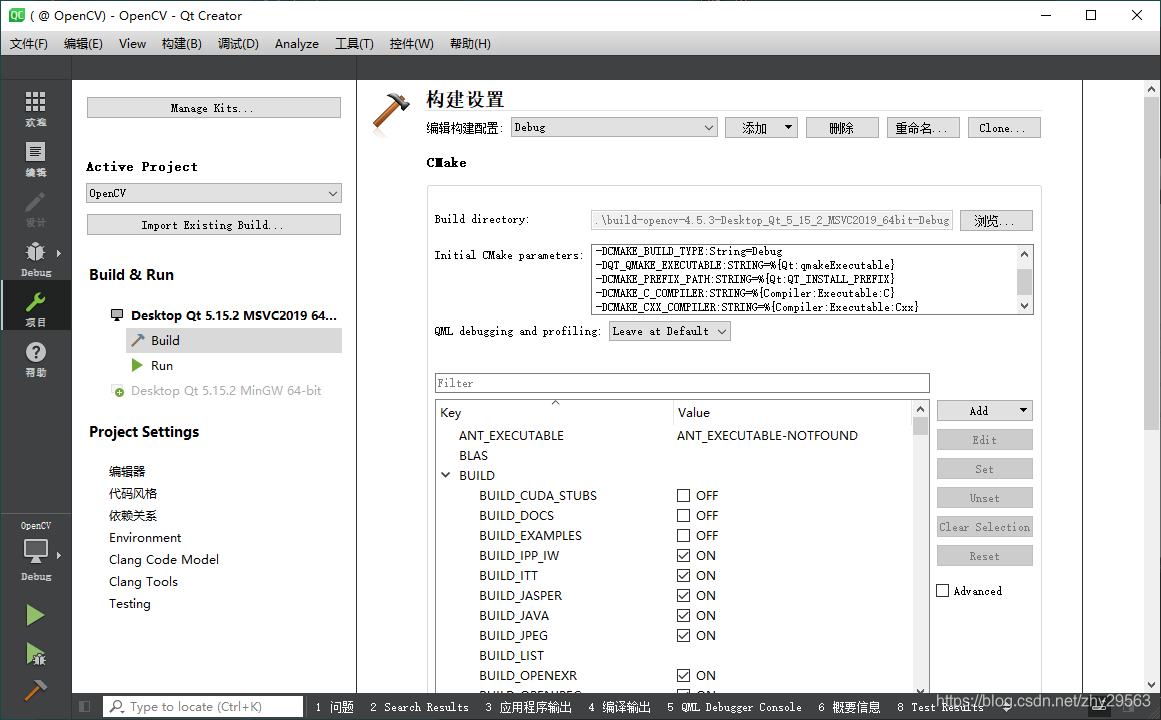Open the 构建(B) menu

[181, 44]
